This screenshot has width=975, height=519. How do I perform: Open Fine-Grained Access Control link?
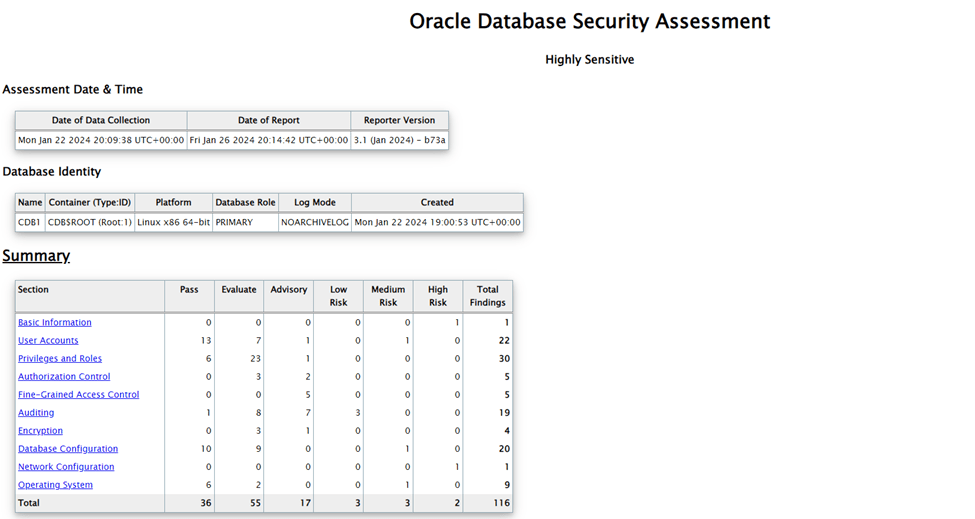[x=78, y=394]
